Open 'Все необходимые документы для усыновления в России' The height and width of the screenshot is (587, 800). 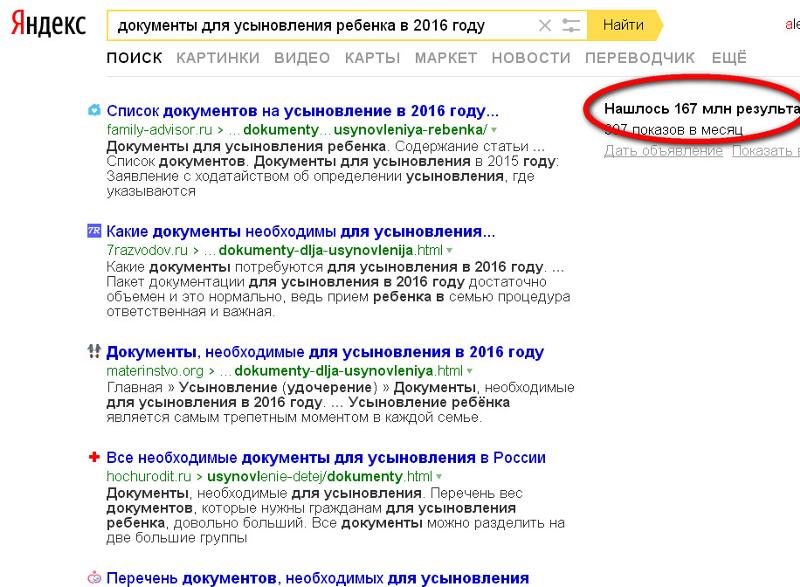[x=326, y=458]
